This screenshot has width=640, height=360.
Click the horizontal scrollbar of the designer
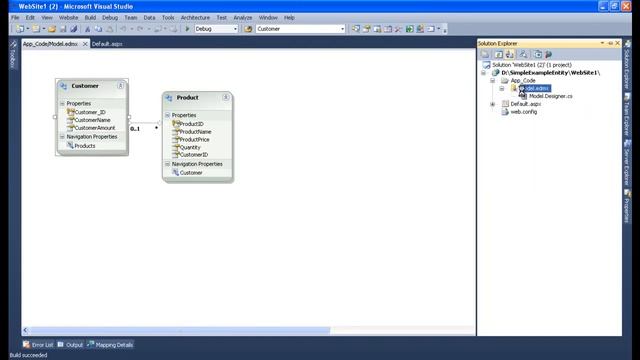(180, 330)
